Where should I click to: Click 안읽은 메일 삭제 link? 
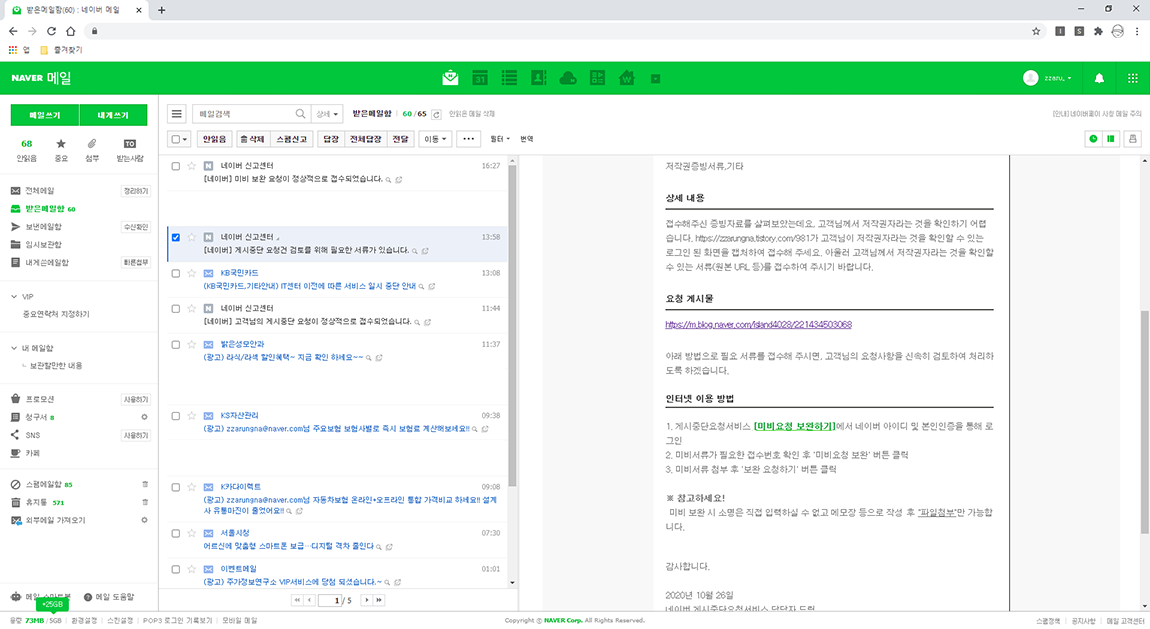[472, 114]
